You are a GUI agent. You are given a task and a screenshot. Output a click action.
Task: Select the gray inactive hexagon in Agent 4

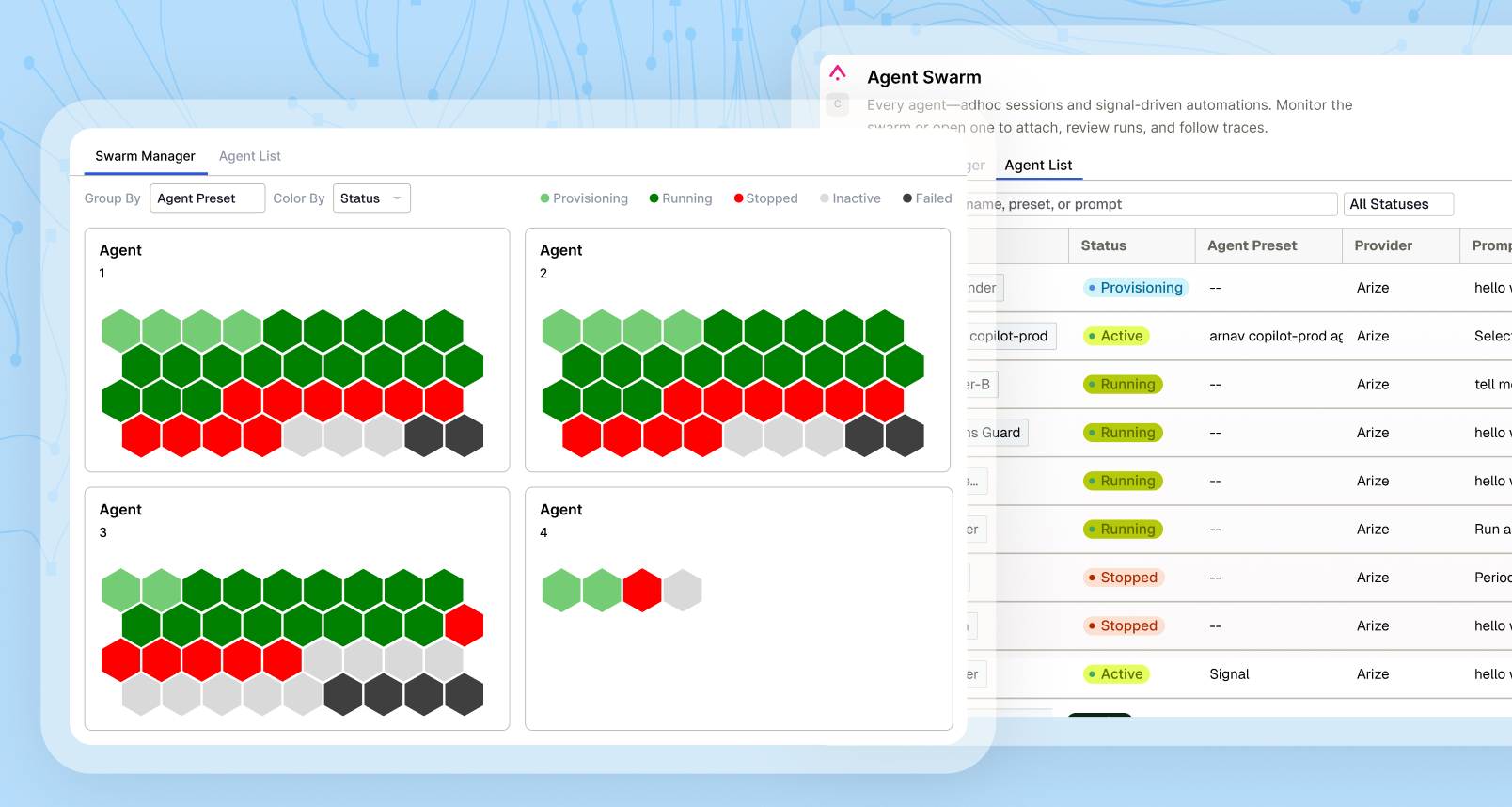pos(683,591)
